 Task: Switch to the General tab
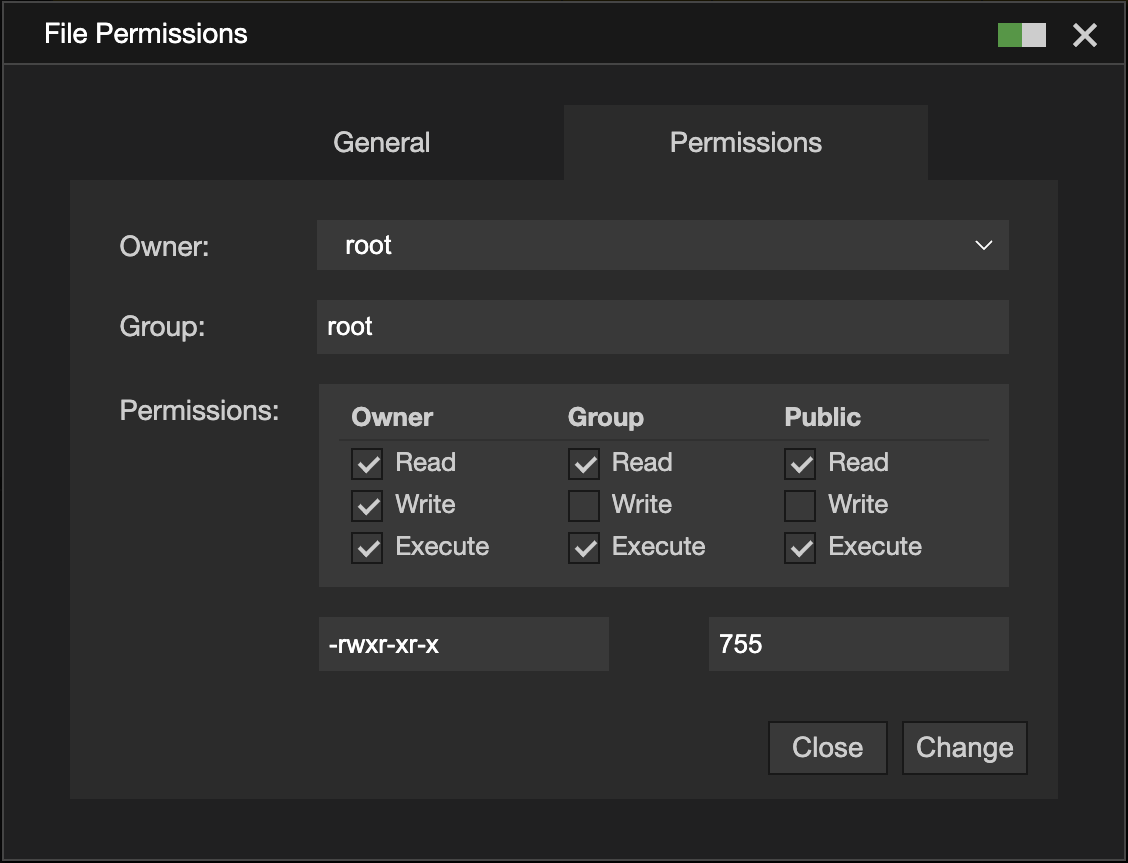point(381,142)
